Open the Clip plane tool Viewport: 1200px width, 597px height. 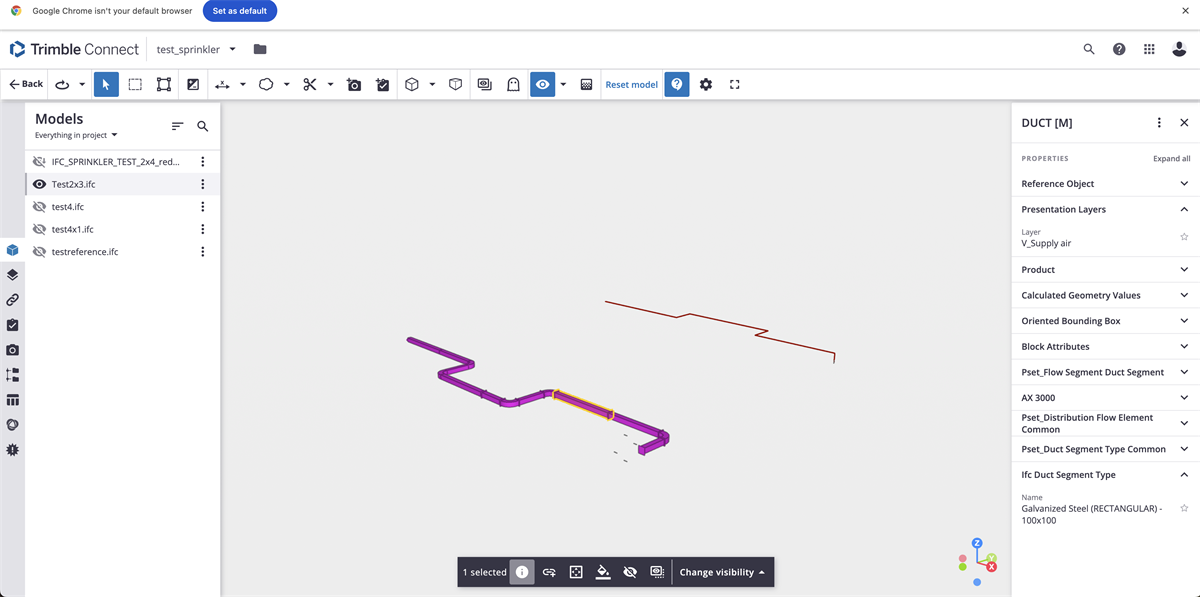(x=310, y=84)
